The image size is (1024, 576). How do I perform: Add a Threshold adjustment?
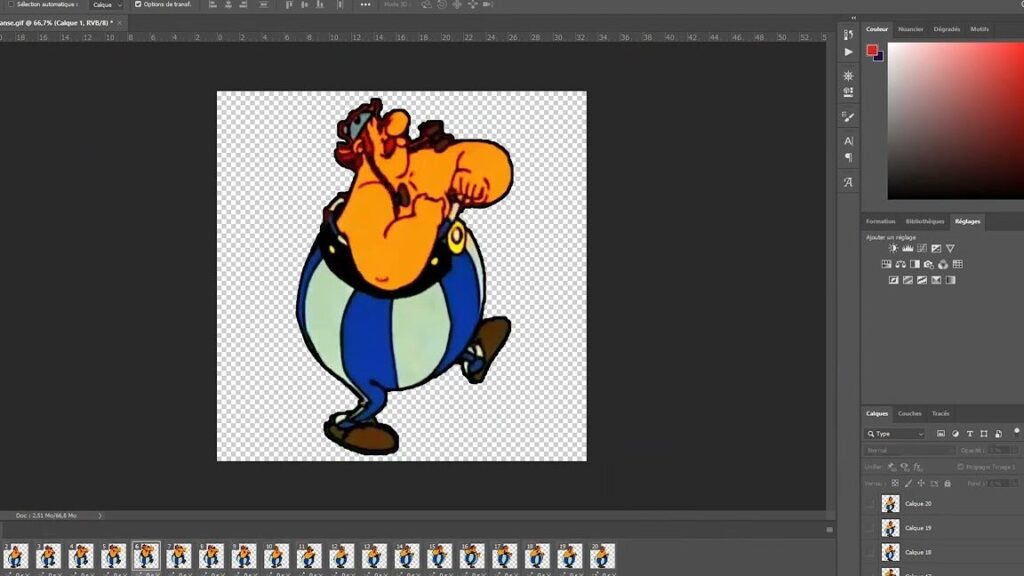922,280
